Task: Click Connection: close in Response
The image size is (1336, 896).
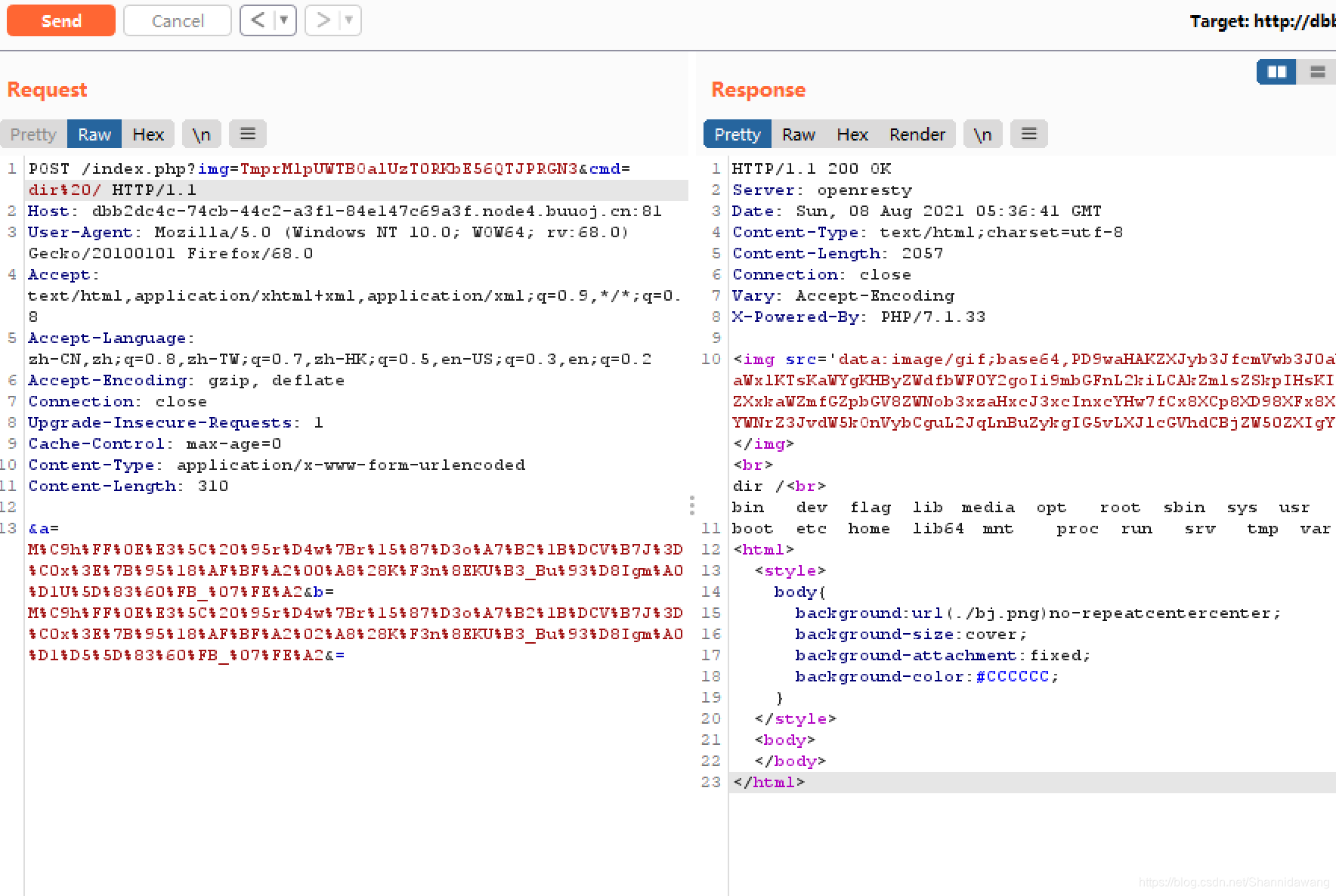Action: [821, 274]
